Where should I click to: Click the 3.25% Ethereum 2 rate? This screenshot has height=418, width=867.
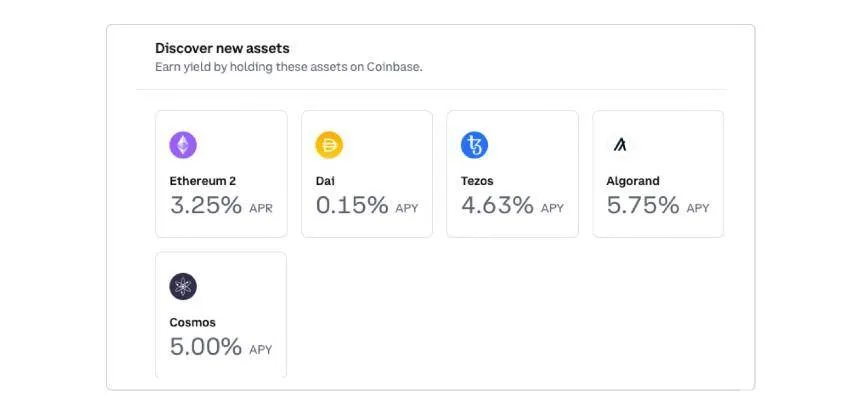coord(206,206)
